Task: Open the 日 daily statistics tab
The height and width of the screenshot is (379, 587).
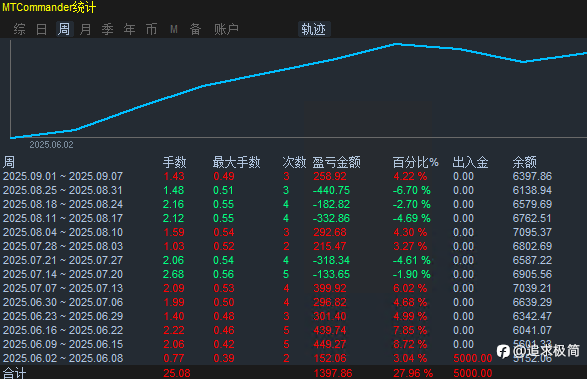Action: (41, 29)
